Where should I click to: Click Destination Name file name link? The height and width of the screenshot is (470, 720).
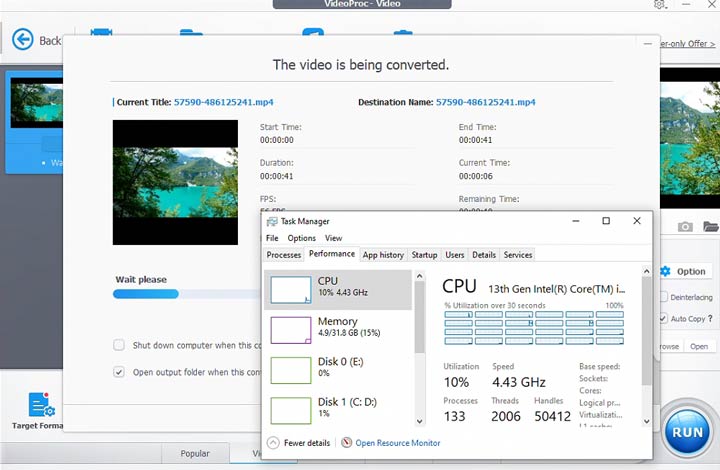[485, 102]
